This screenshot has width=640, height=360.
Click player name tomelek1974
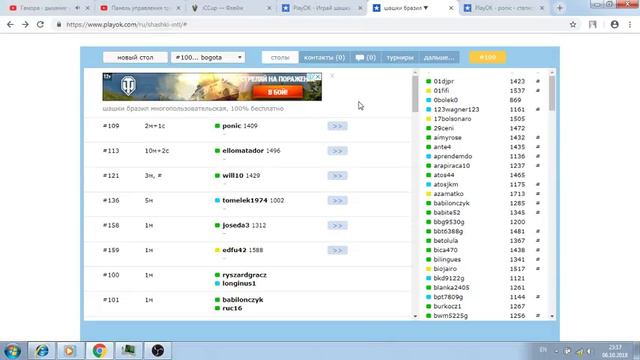[x=244, y=200]
